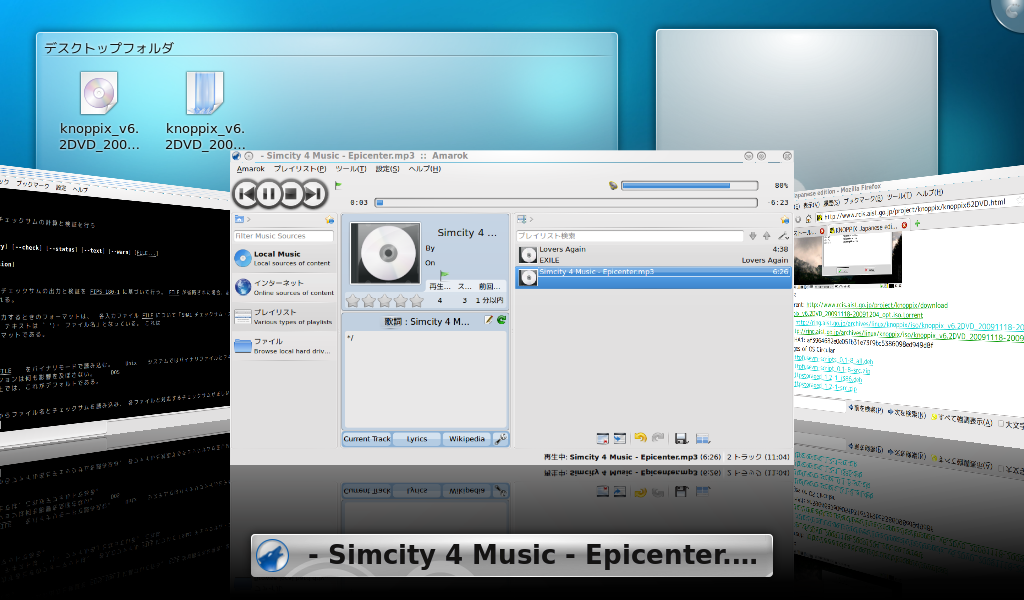
Task: Click the down arrow for next search result
Action: tap(752, 236)
